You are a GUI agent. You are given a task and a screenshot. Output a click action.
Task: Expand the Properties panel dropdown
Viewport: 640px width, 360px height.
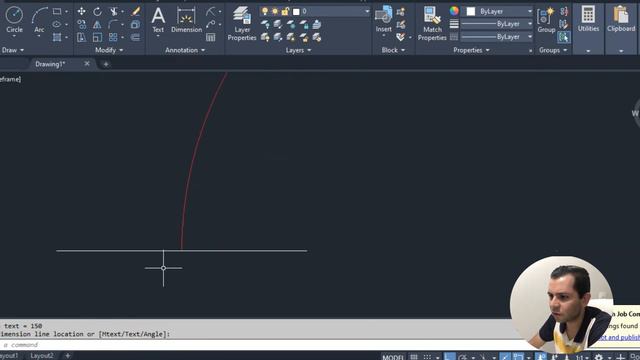pos(471,50)
